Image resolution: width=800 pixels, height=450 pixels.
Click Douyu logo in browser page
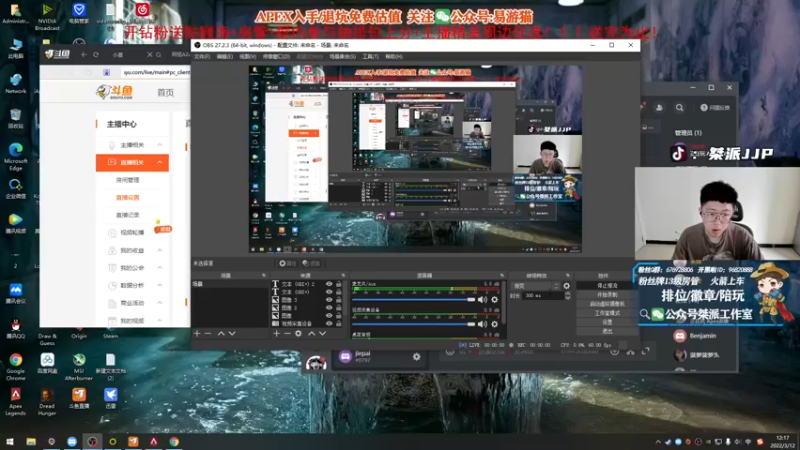(x=115, y=92)
